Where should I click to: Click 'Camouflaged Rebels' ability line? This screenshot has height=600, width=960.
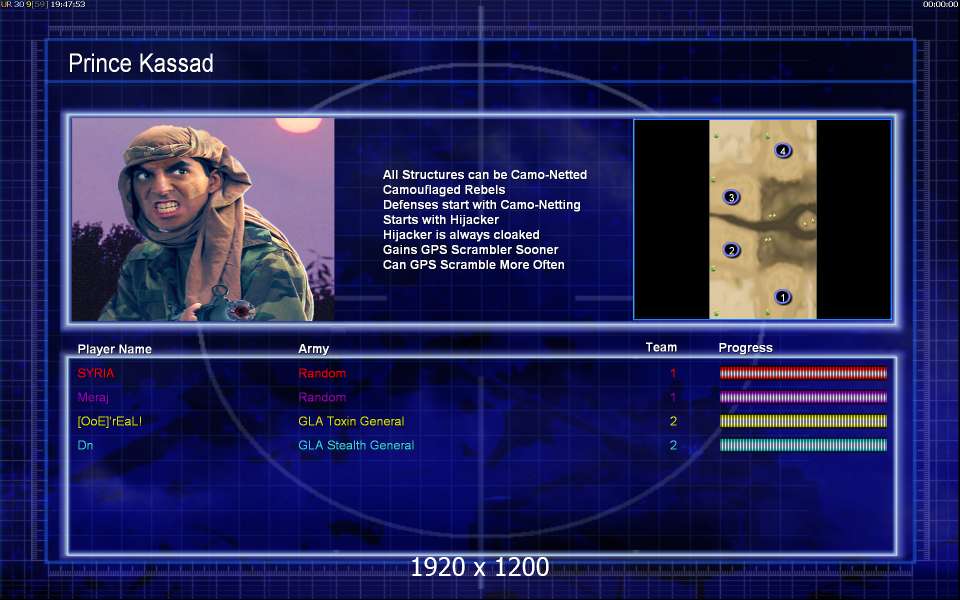click(x=444, y=190)
